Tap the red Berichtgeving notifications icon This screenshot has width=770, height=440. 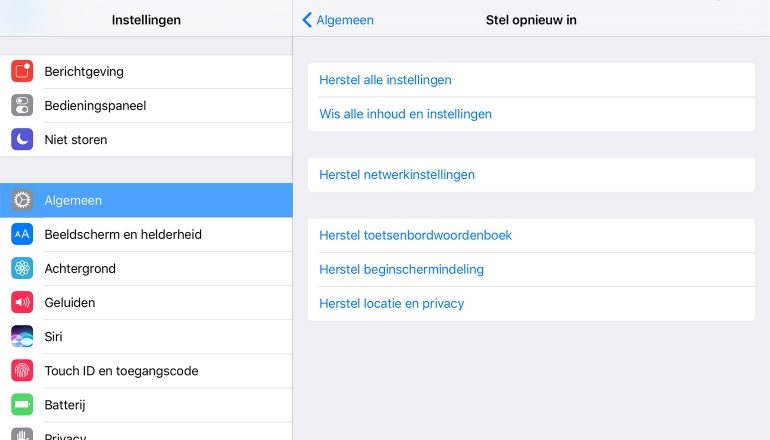22,72
